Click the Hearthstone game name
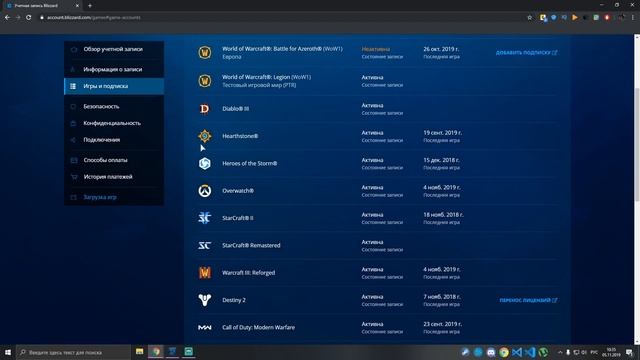The height and width of the screenshot is (360, 640). coord(240,136)
